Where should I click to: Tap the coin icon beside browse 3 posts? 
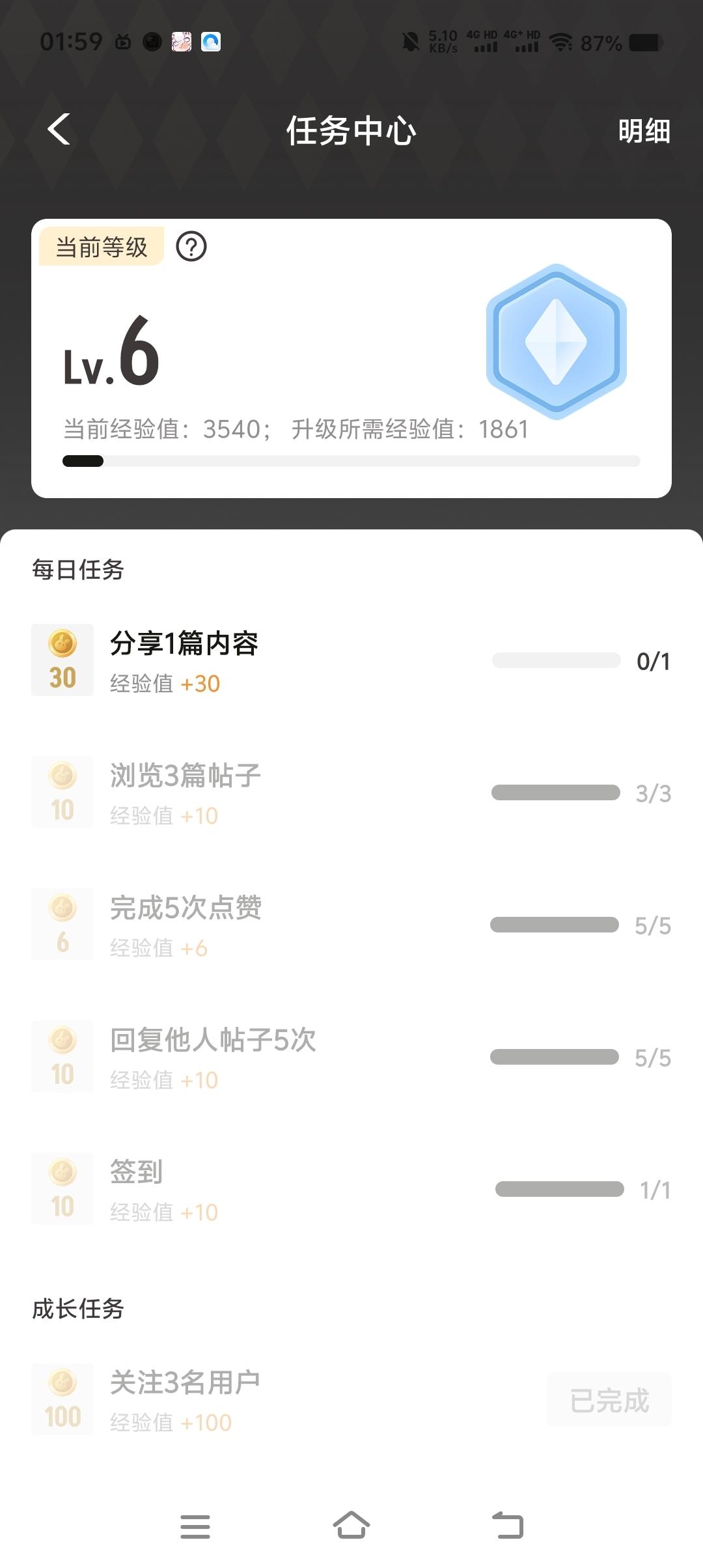click(x=62, y=792)
